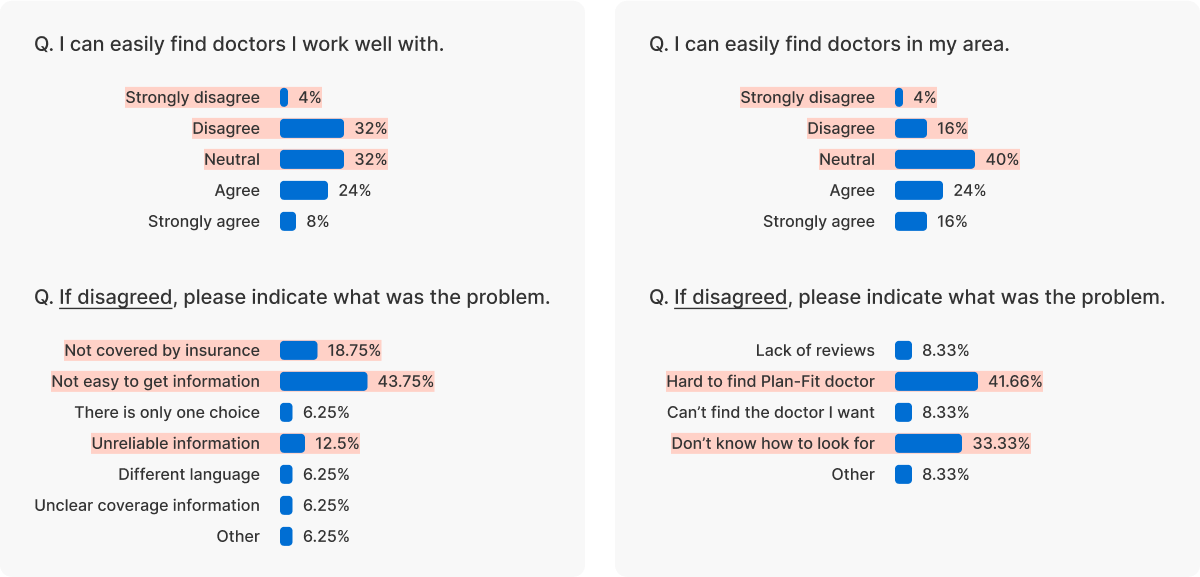Click the blue bar beside 41.66%
Screen dimensions: 1200x577
(936, 381)
